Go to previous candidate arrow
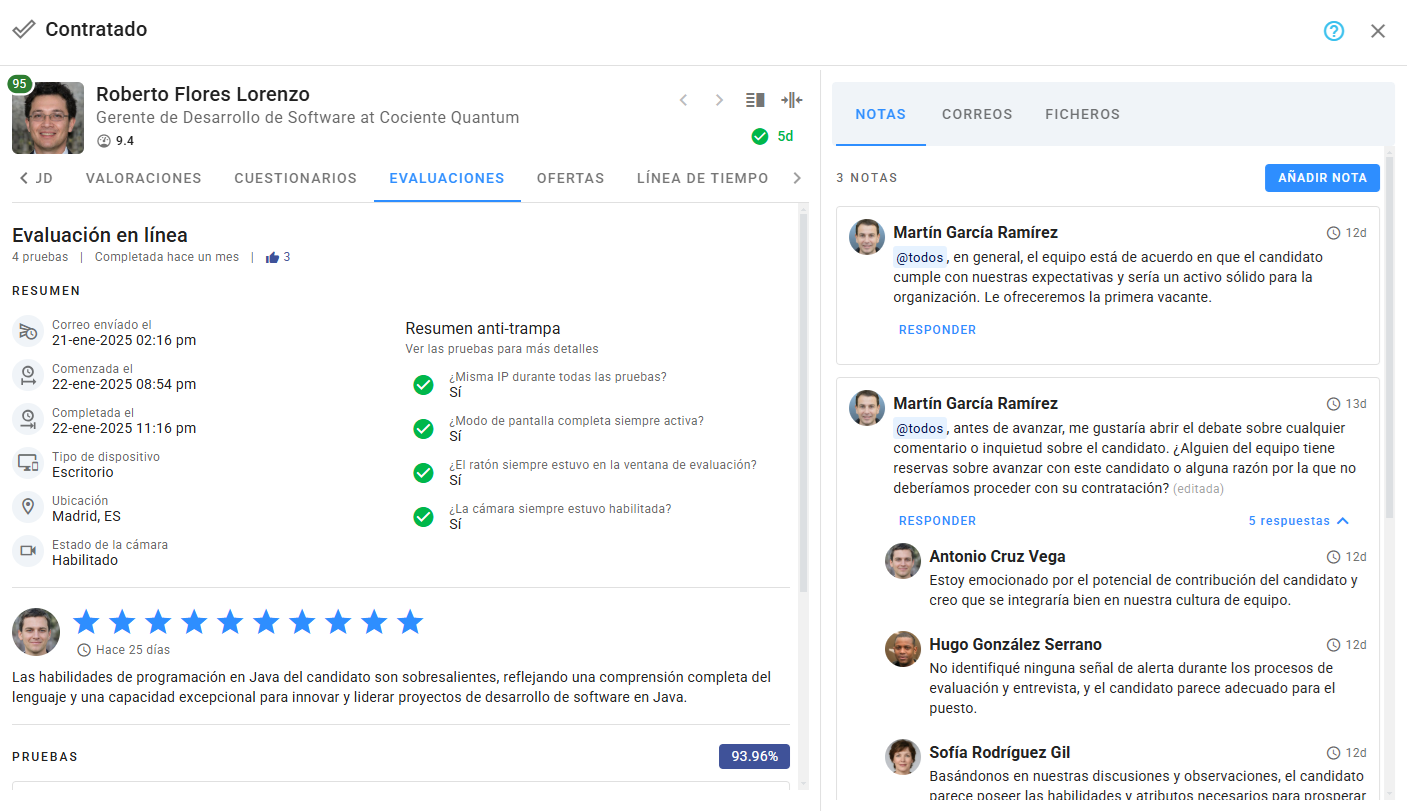1407x811 pixels. click(x=684, y=100)
